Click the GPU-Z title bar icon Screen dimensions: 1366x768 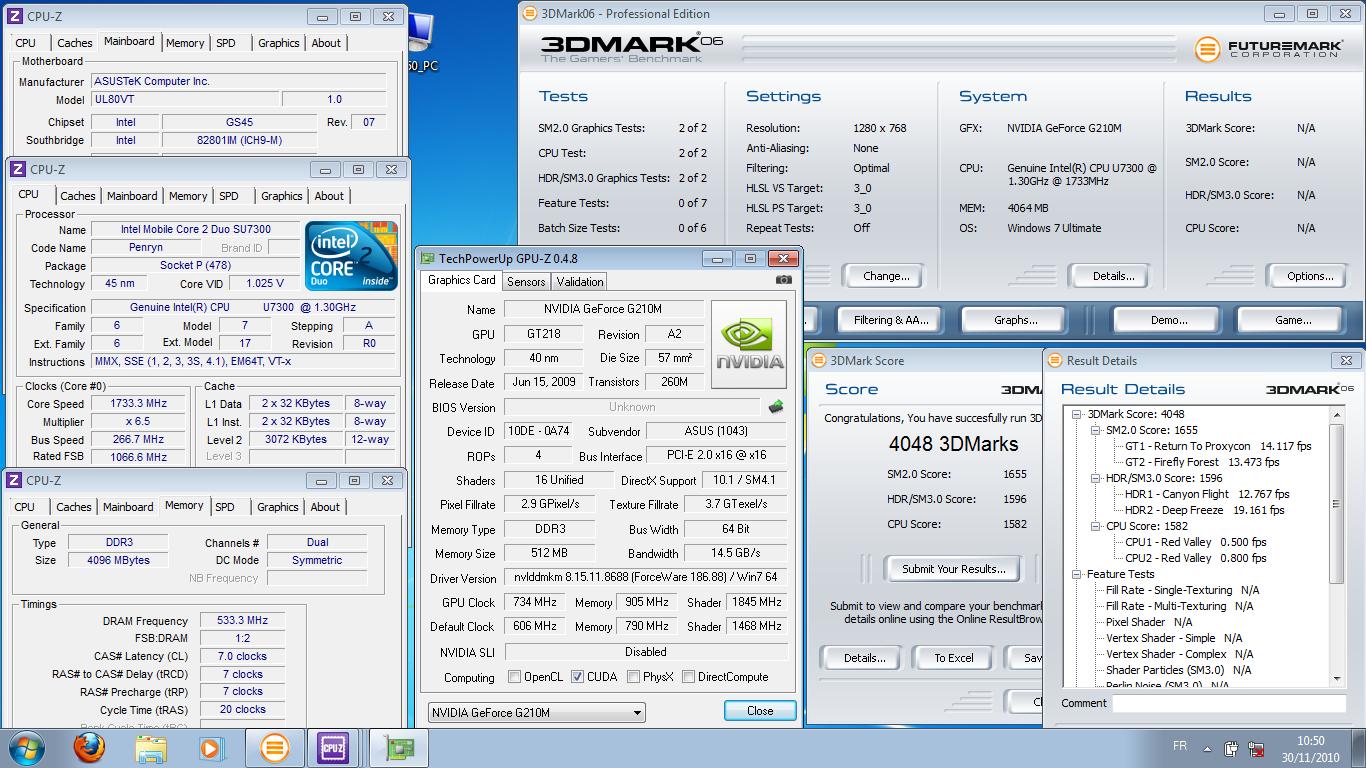point(428,258)
